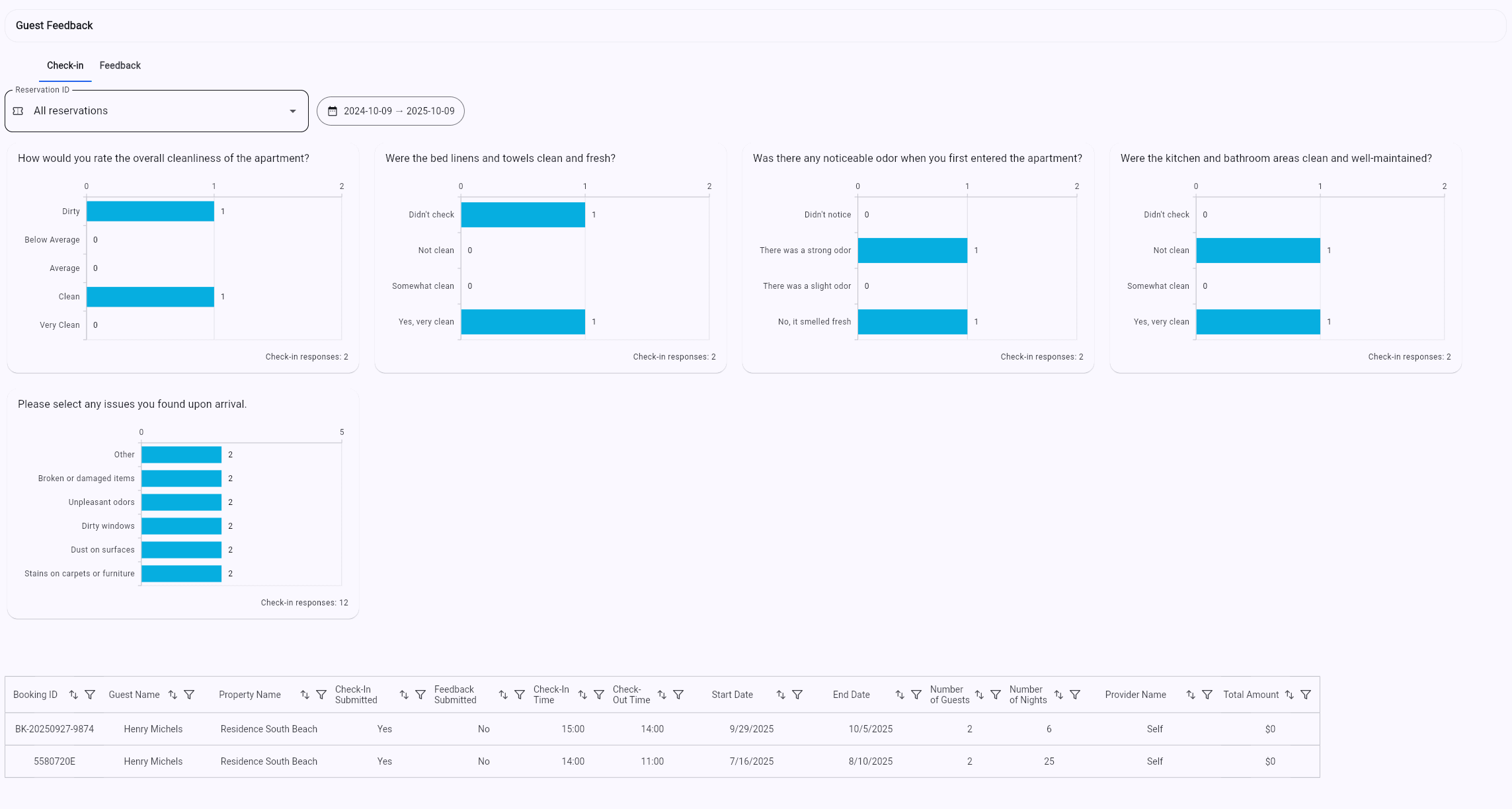Sort by the Number of Nights column

pos(1058,695)
